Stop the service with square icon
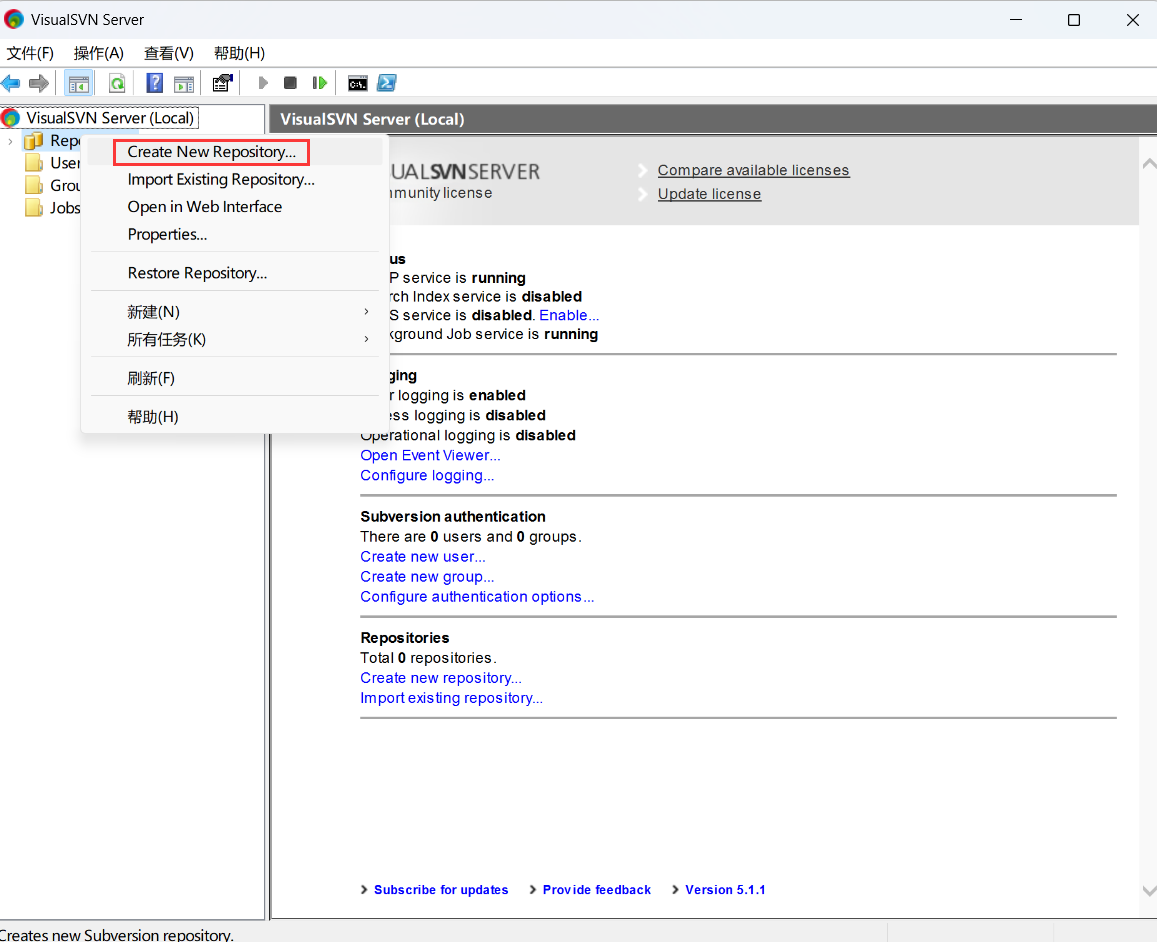 290,83
